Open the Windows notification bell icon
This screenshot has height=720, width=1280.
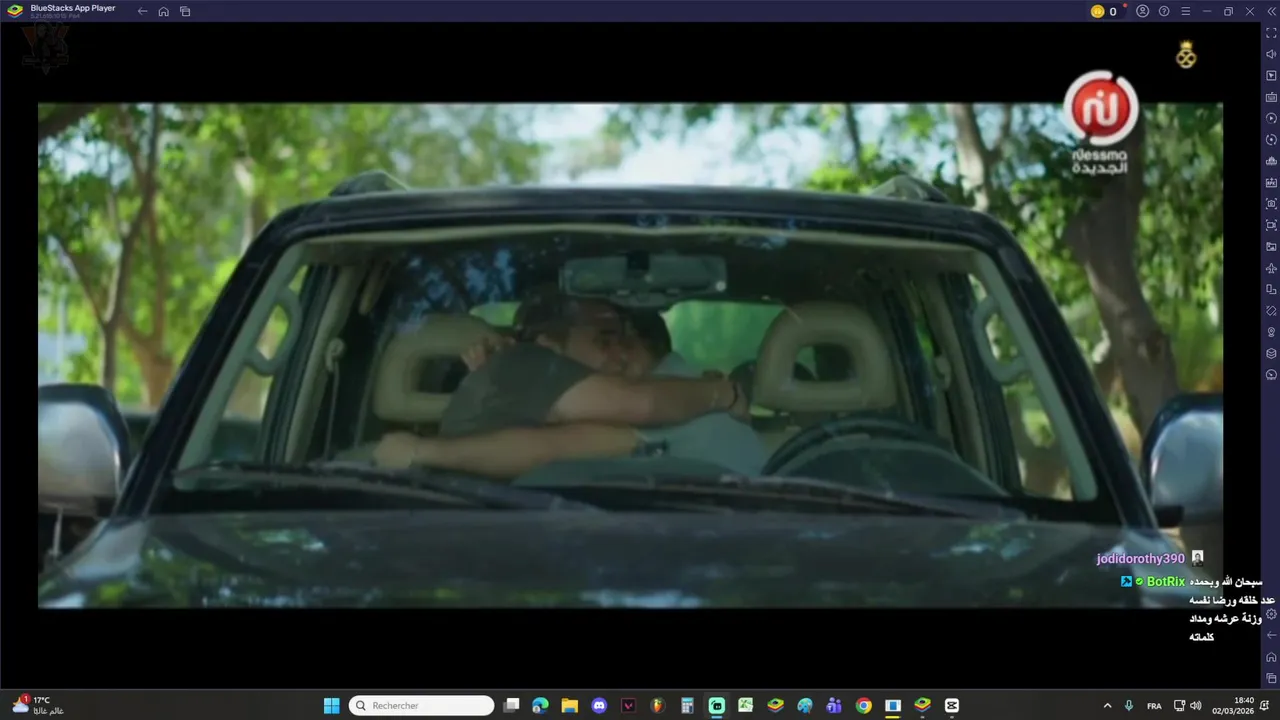point(1265,705)
